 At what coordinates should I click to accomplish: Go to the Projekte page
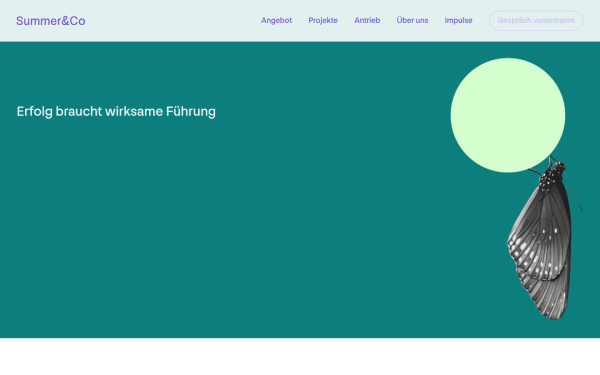click(323, 20)
